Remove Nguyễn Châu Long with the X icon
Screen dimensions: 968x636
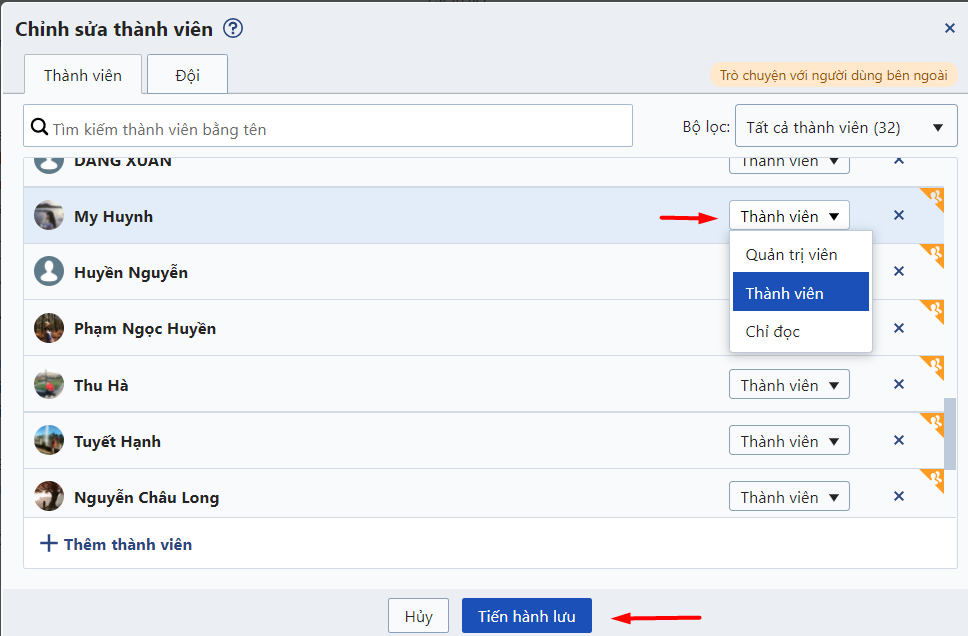(x=899, y=496)
